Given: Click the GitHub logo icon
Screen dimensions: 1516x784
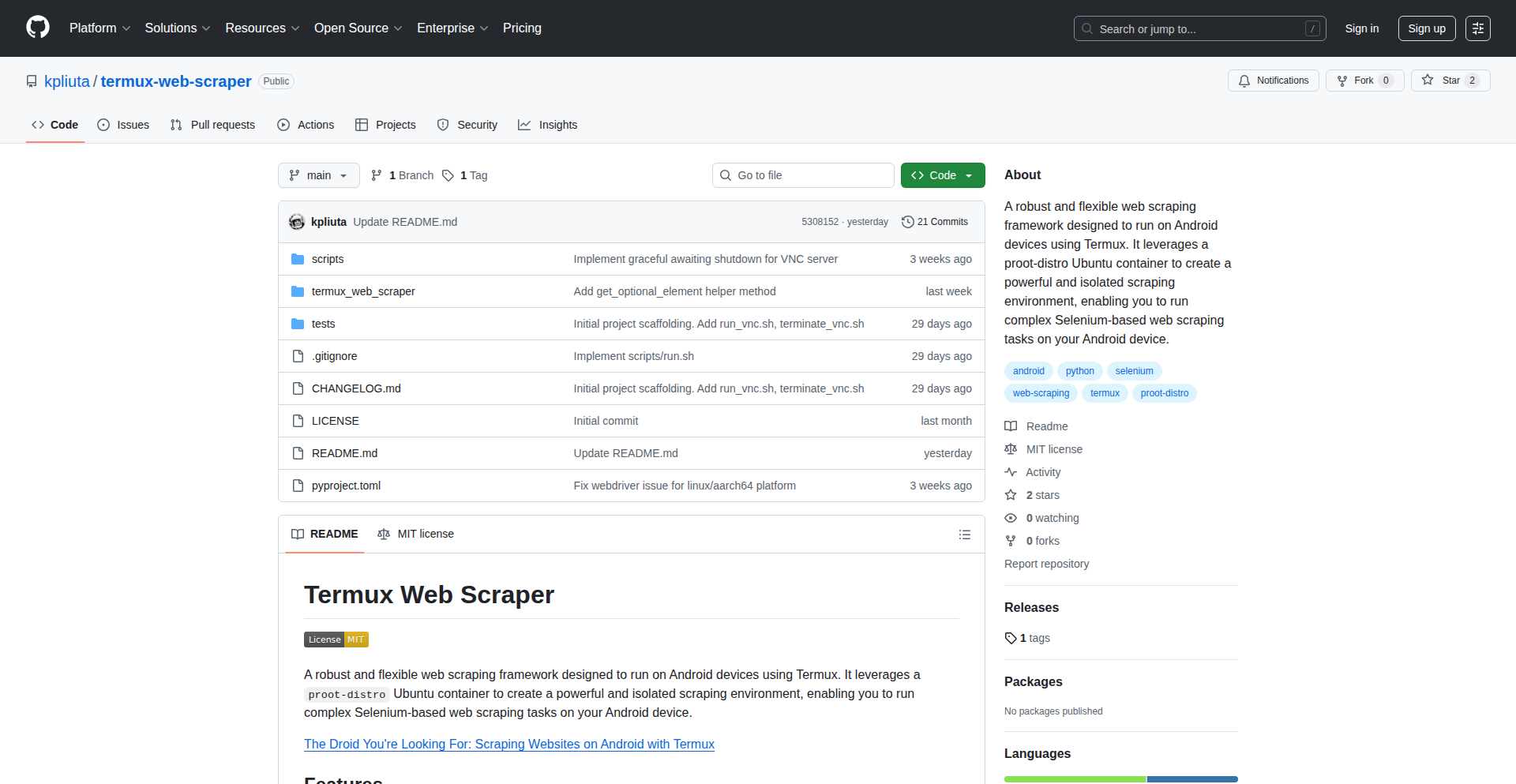Looking at the screenshot, I should point(38,28).
